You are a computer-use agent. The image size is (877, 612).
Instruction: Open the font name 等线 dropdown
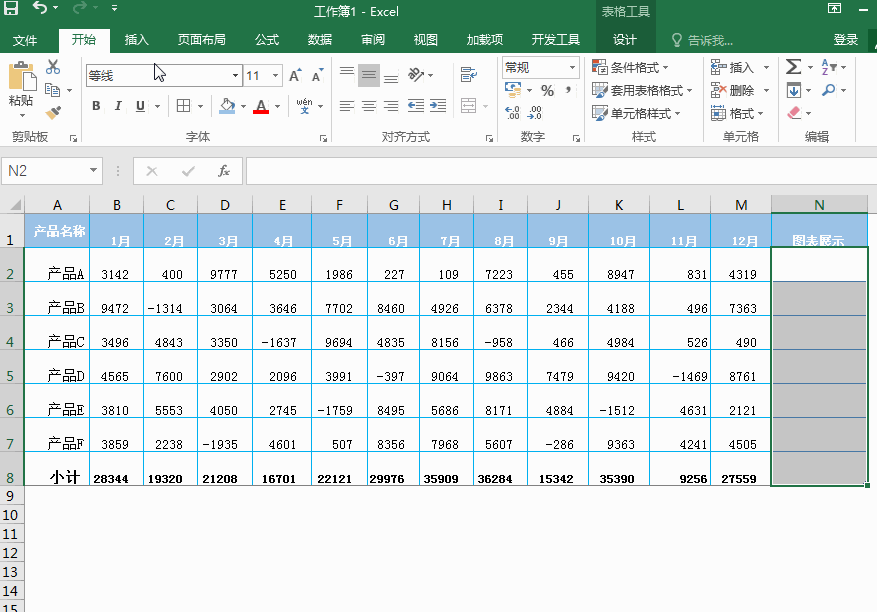pyautogui.click(x=235, y=76)
